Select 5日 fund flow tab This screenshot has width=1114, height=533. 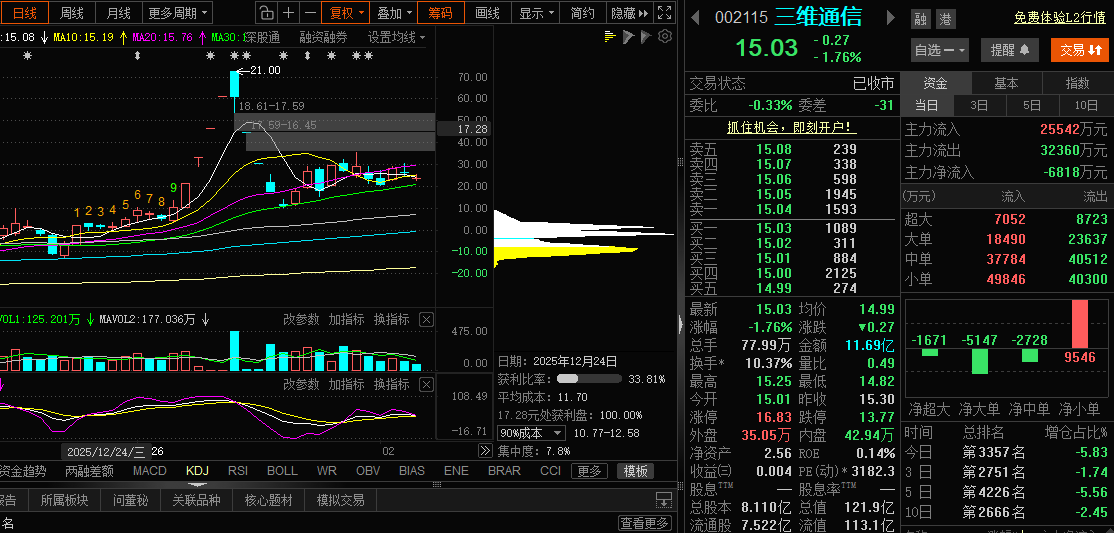point(1032,105)
